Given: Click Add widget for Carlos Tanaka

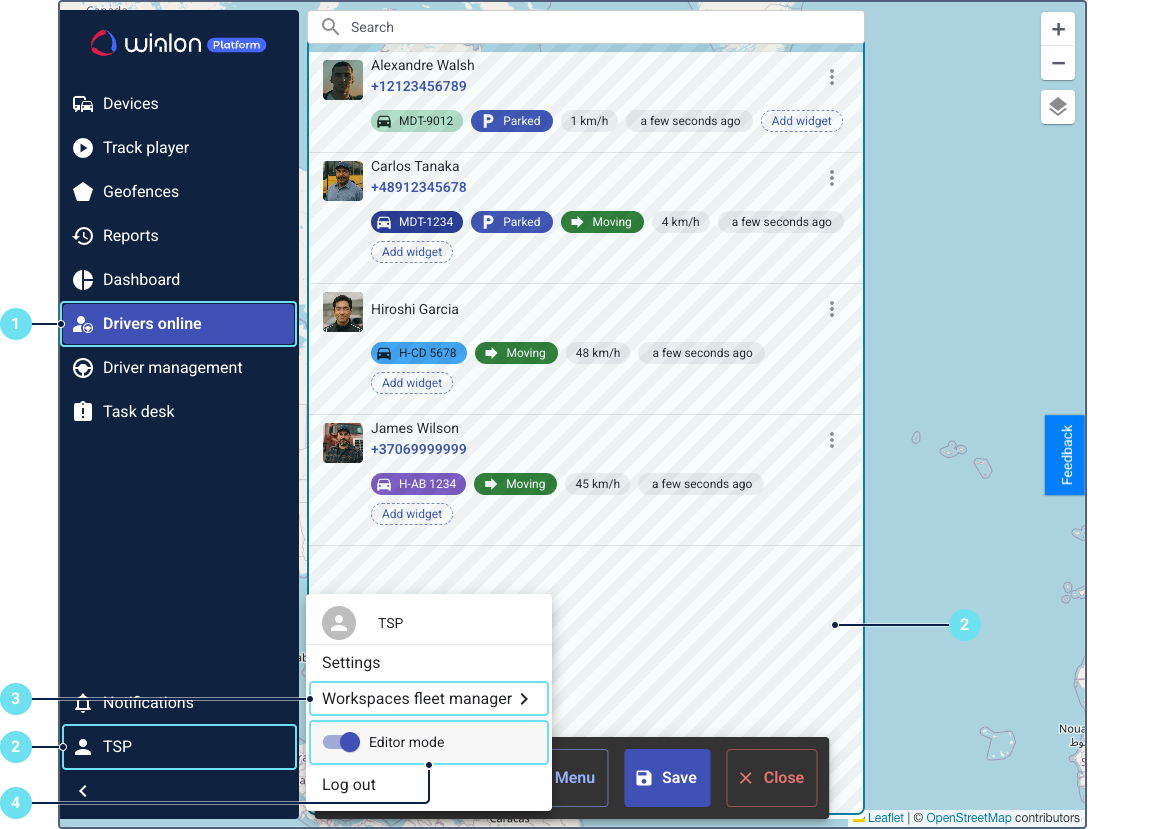Looking at the screenshot, I should click(x=412, y=252).
